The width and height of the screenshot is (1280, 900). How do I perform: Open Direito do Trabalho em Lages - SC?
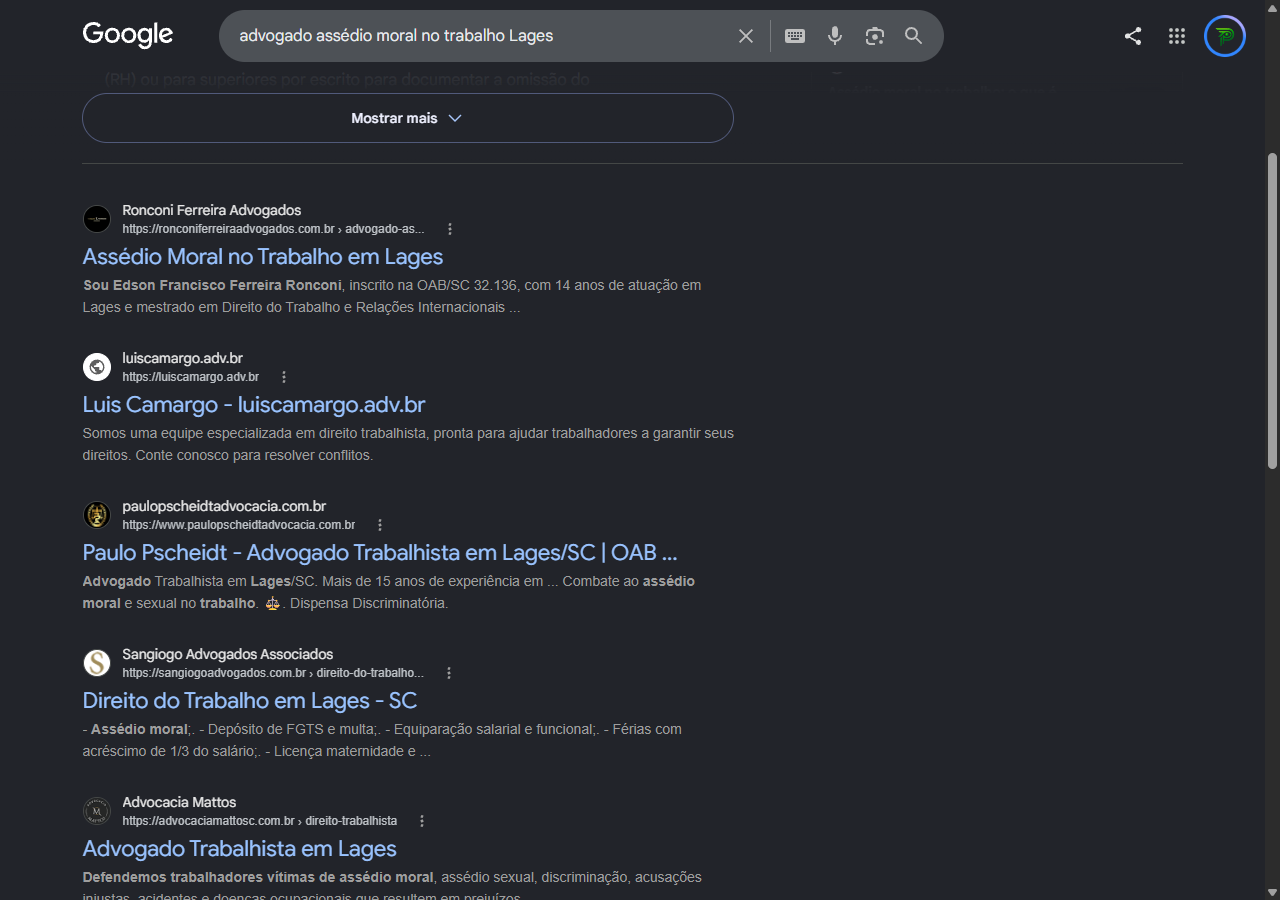click(250, 700)
